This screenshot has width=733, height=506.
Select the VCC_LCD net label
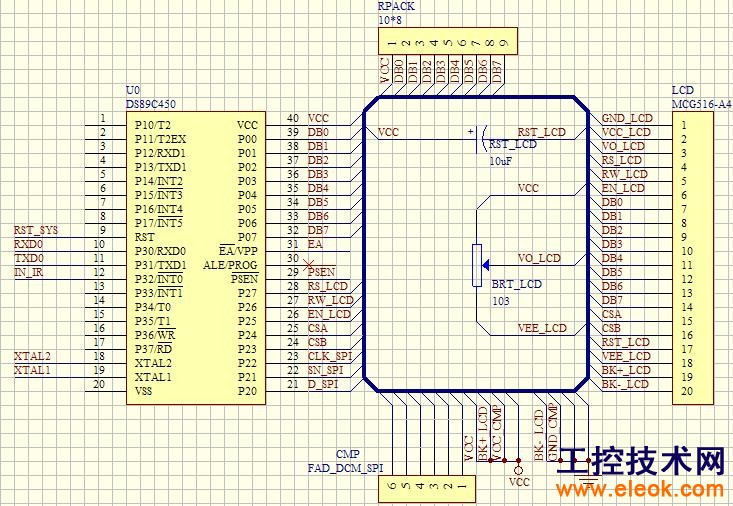point(626,132)
